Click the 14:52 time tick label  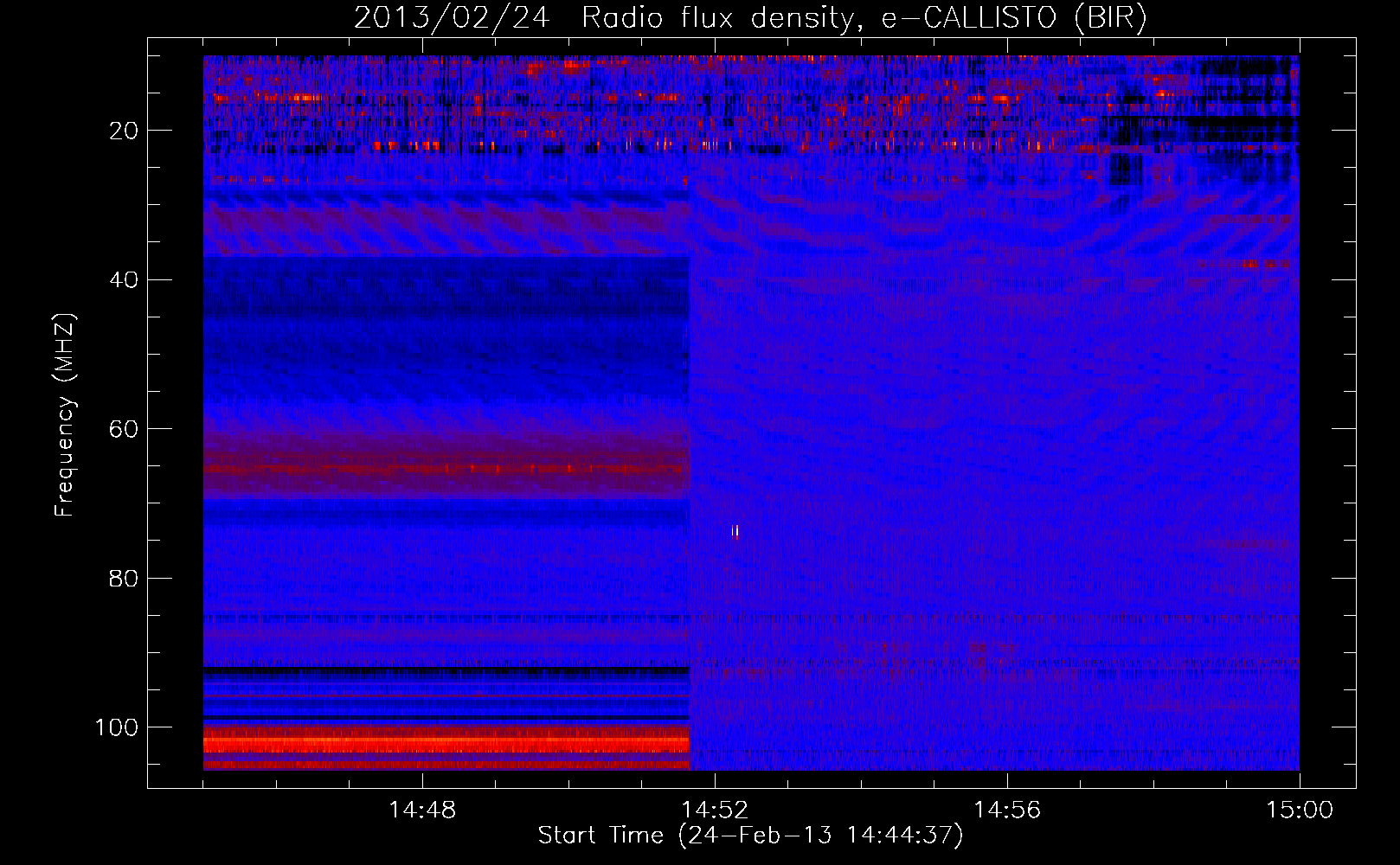714,811
